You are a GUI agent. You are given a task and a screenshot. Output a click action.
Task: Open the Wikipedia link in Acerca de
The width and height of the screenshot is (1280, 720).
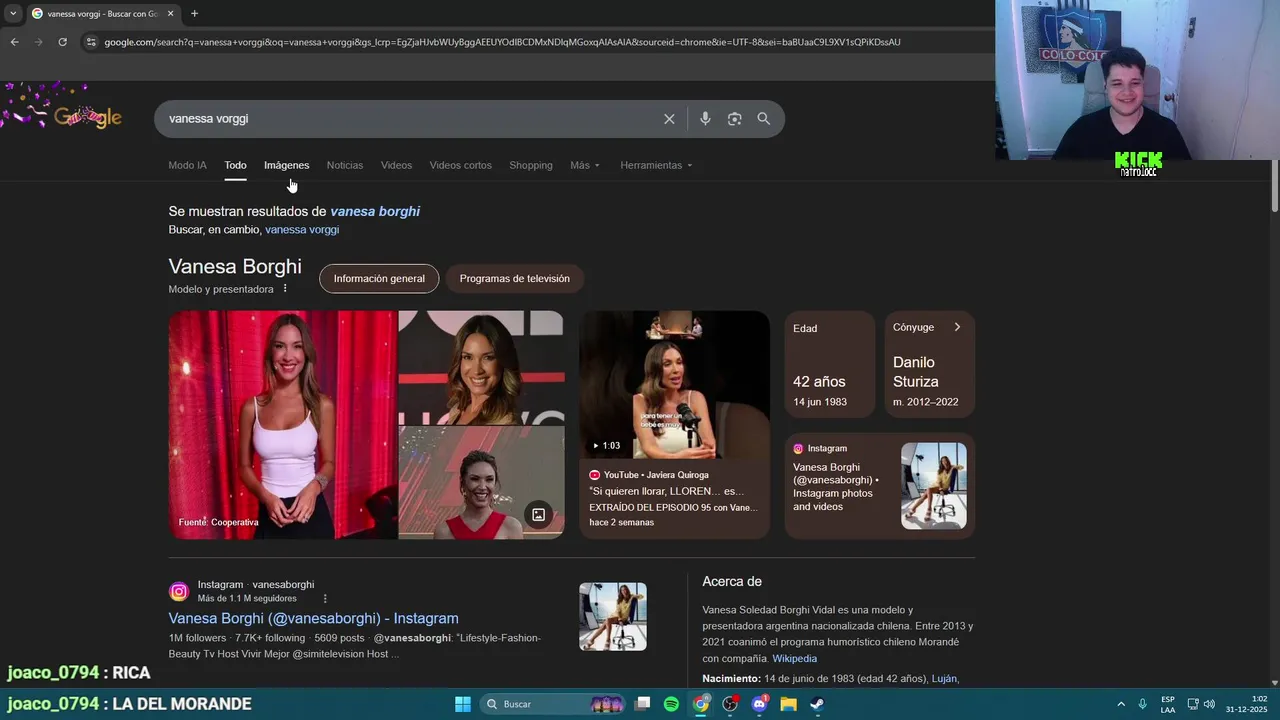(x=795, y=659)
